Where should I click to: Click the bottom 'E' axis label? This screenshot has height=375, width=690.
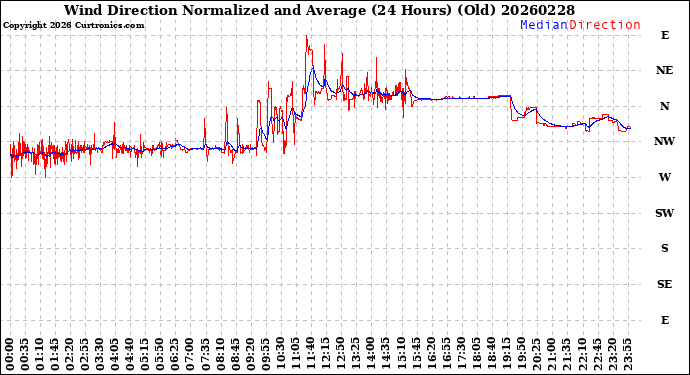click(665, 320)
